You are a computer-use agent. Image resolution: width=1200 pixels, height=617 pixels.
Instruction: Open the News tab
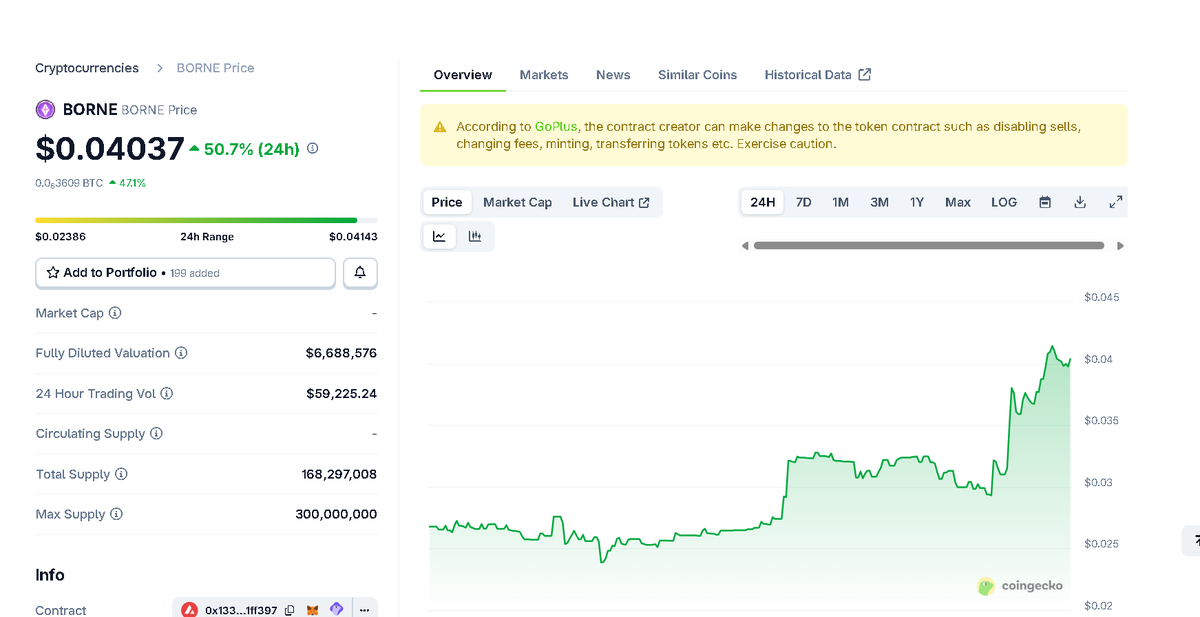[x=613, y=75]
